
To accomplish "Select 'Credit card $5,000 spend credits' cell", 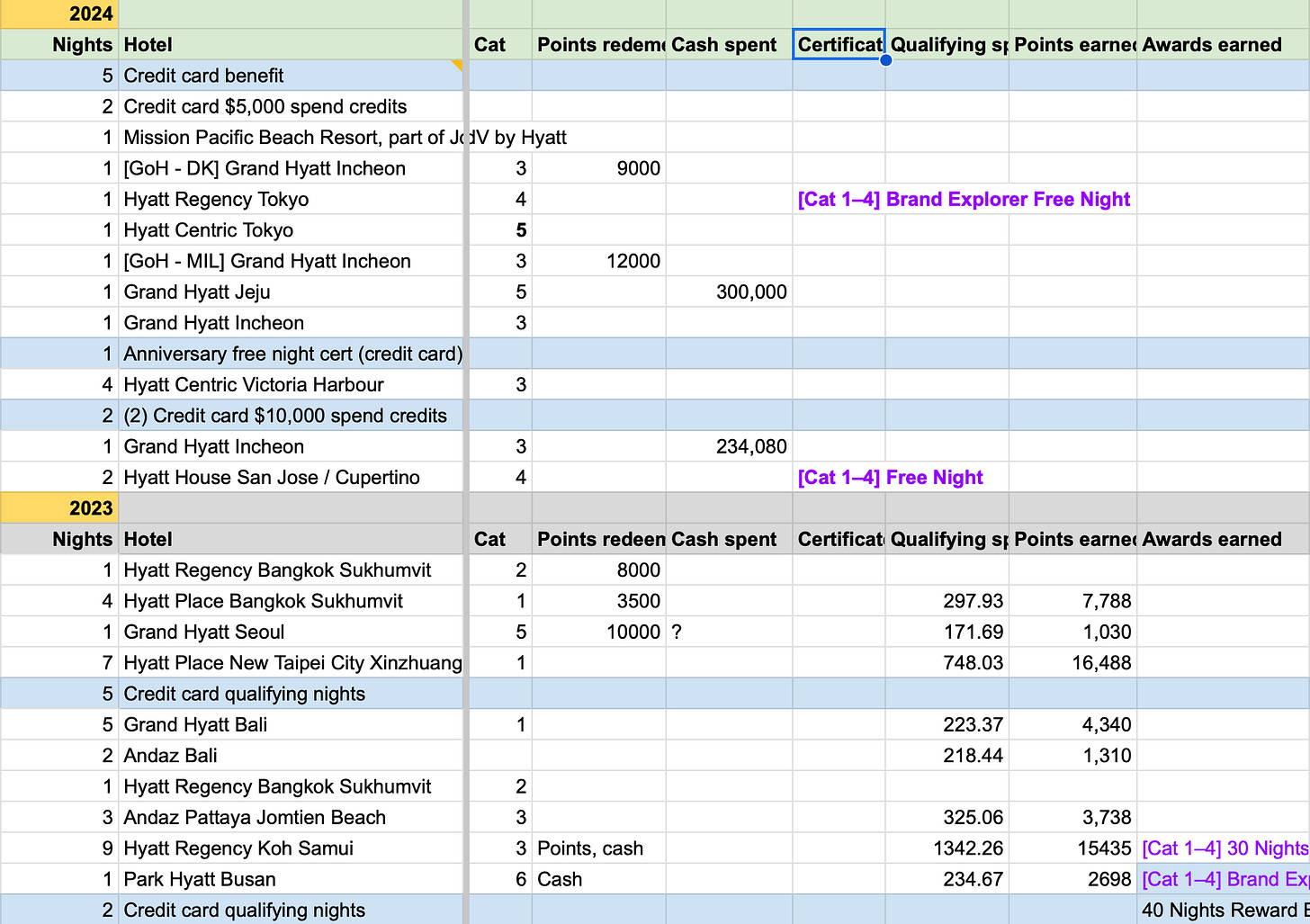I will tap(291, 106).
